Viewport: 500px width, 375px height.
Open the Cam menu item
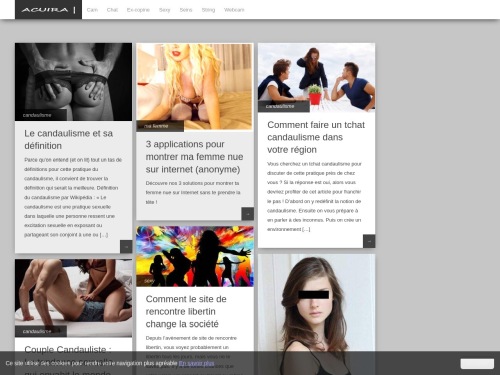(x=92, y=10)
